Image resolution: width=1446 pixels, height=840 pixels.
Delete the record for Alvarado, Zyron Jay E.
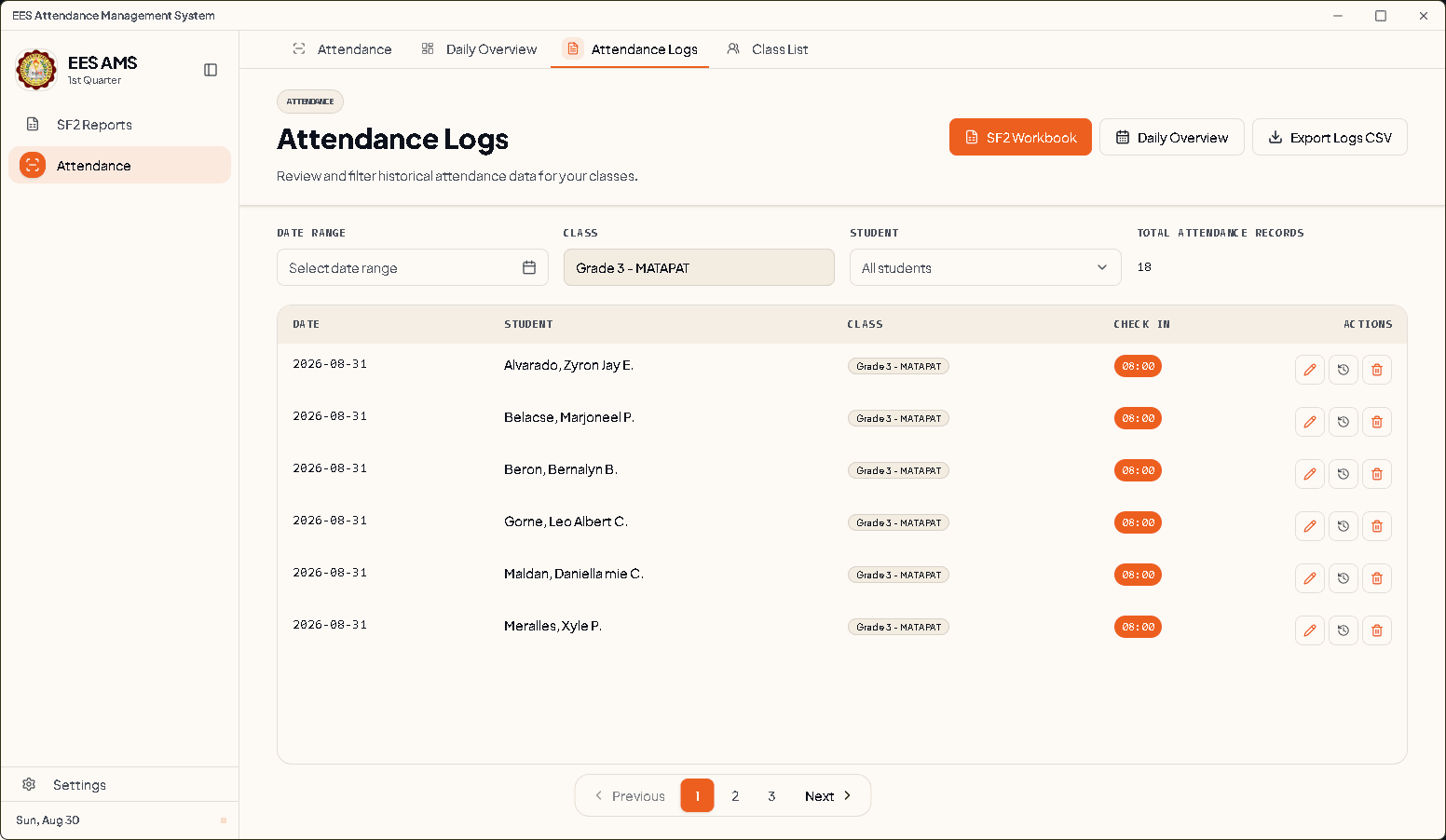[x=1377, y=370]
